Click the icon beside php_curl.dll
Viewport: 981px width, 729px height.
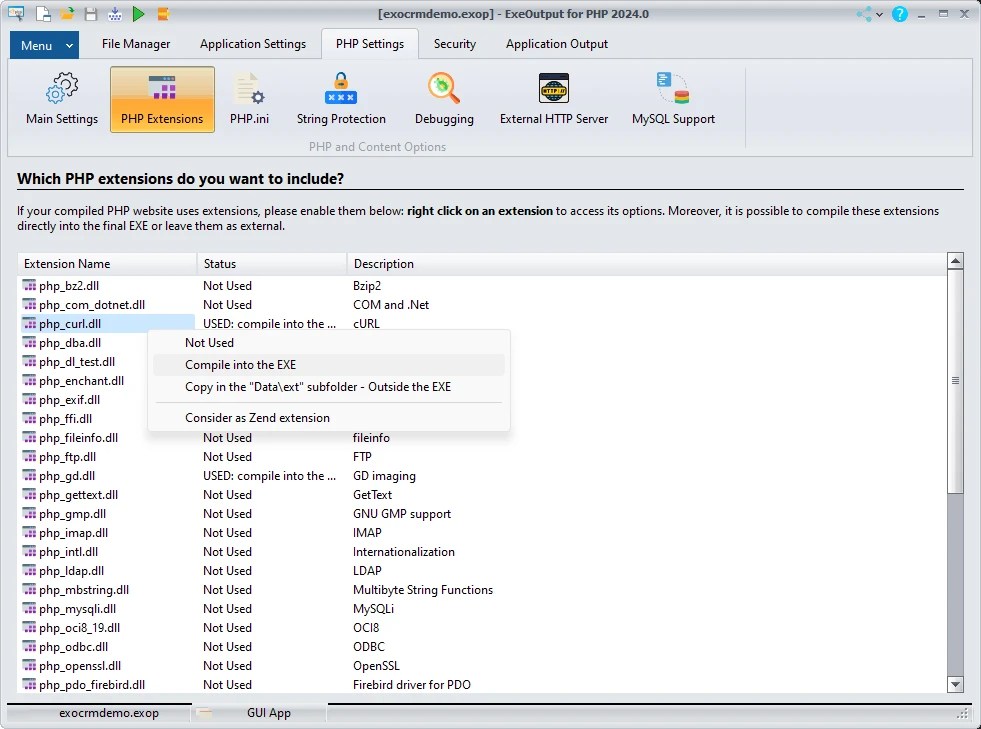click(29, 324)
